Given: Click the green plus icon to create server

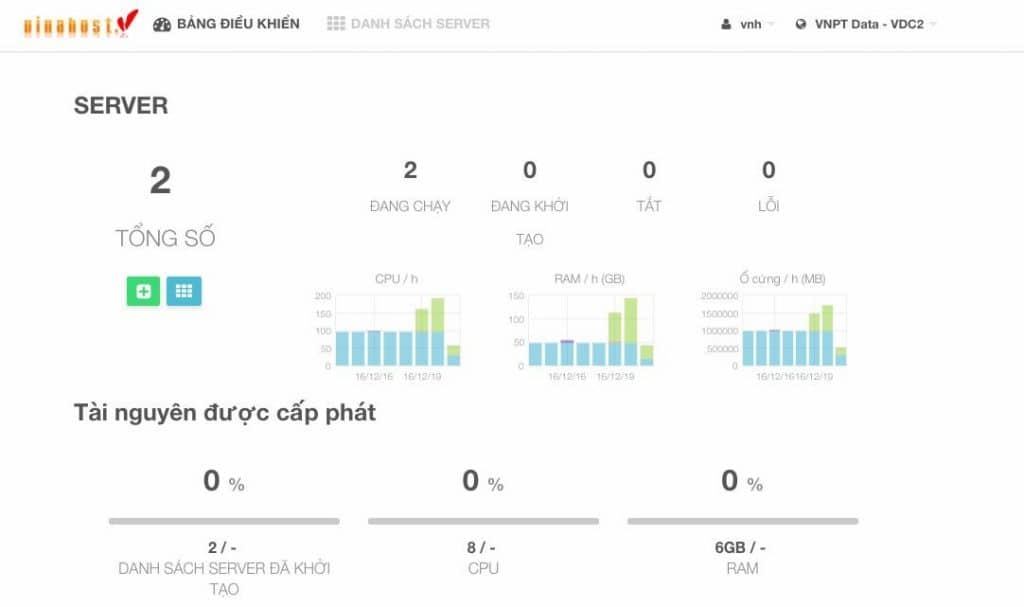Looking at the screenshot, I should pyautogui.click(x=143, y=291).
